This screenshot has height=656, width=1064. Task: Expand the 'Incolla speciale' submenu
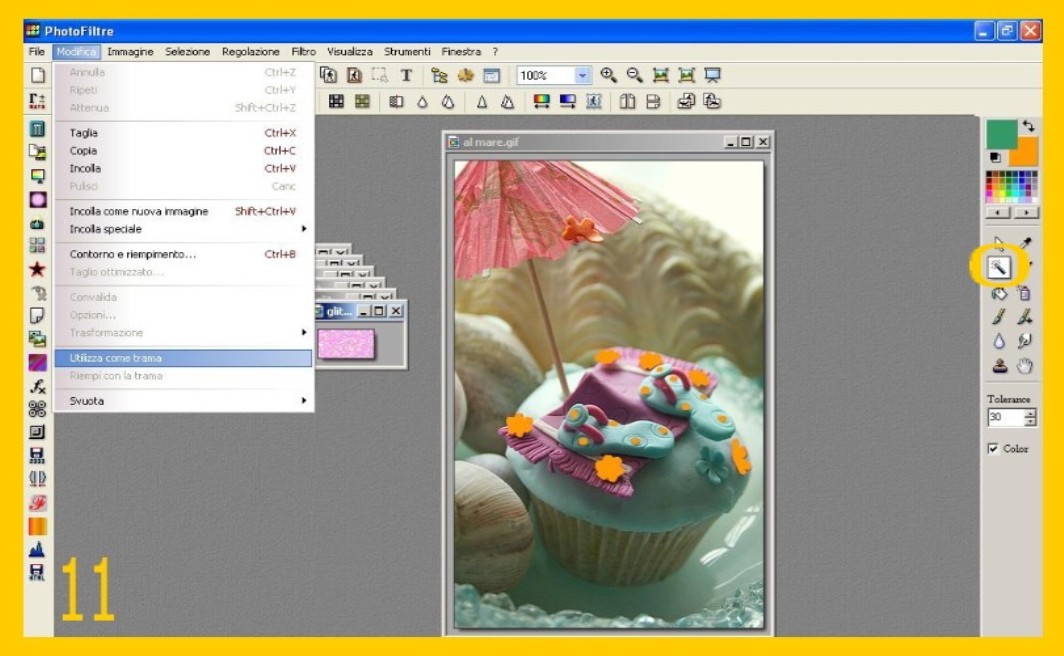tap(304, 229)
